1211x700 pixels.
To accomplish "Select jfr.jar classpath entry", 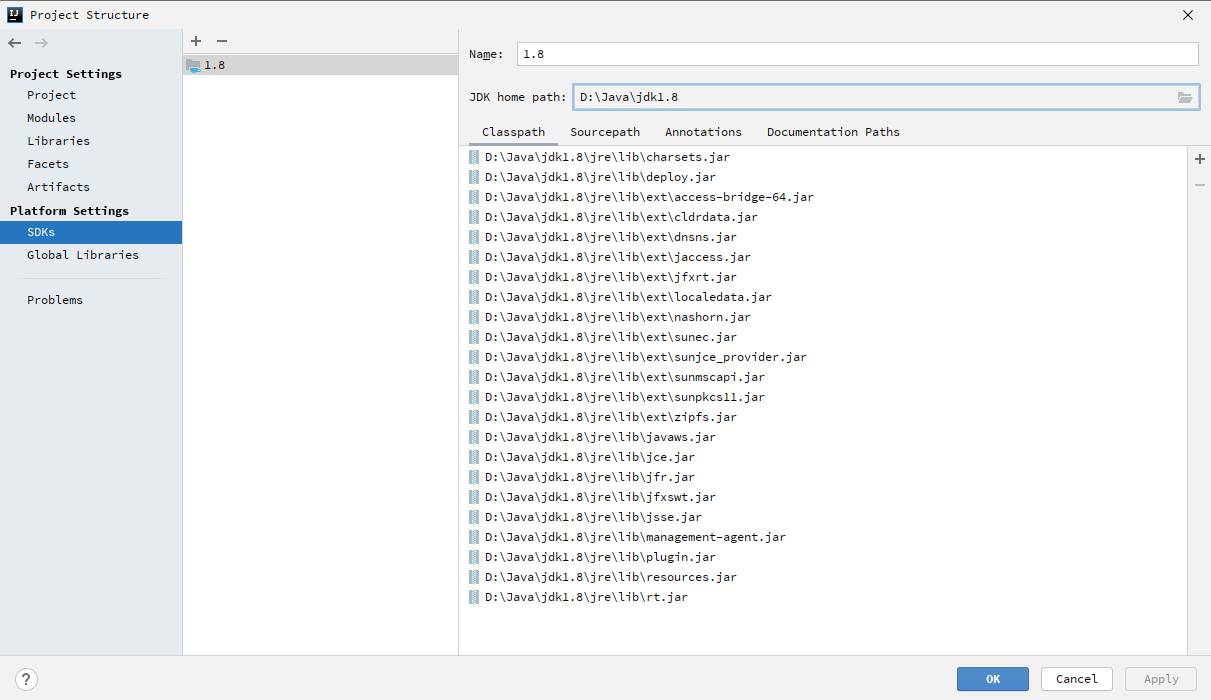I will (x=823, y=477).
